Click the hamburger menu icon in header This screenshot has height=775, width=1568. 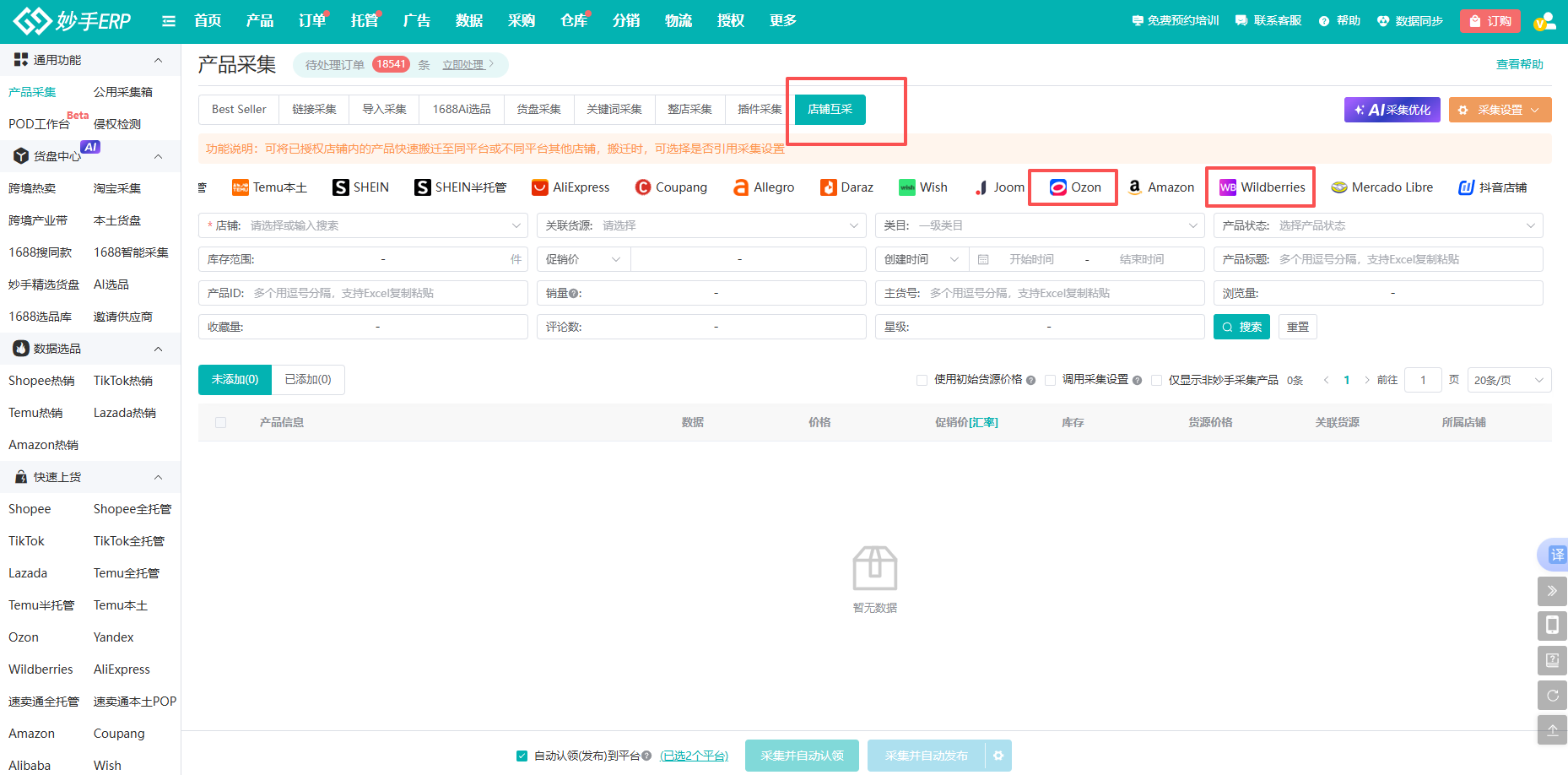pyautogui.click(x=169, y=21)
